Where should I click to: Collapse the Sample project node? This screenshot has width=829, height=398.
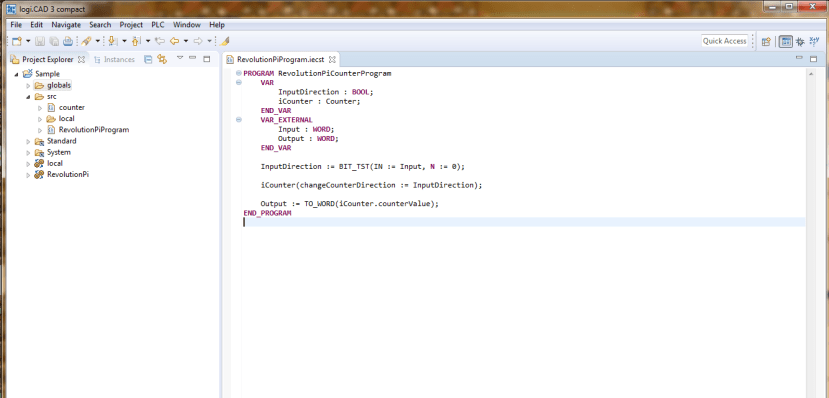(17, 74)
